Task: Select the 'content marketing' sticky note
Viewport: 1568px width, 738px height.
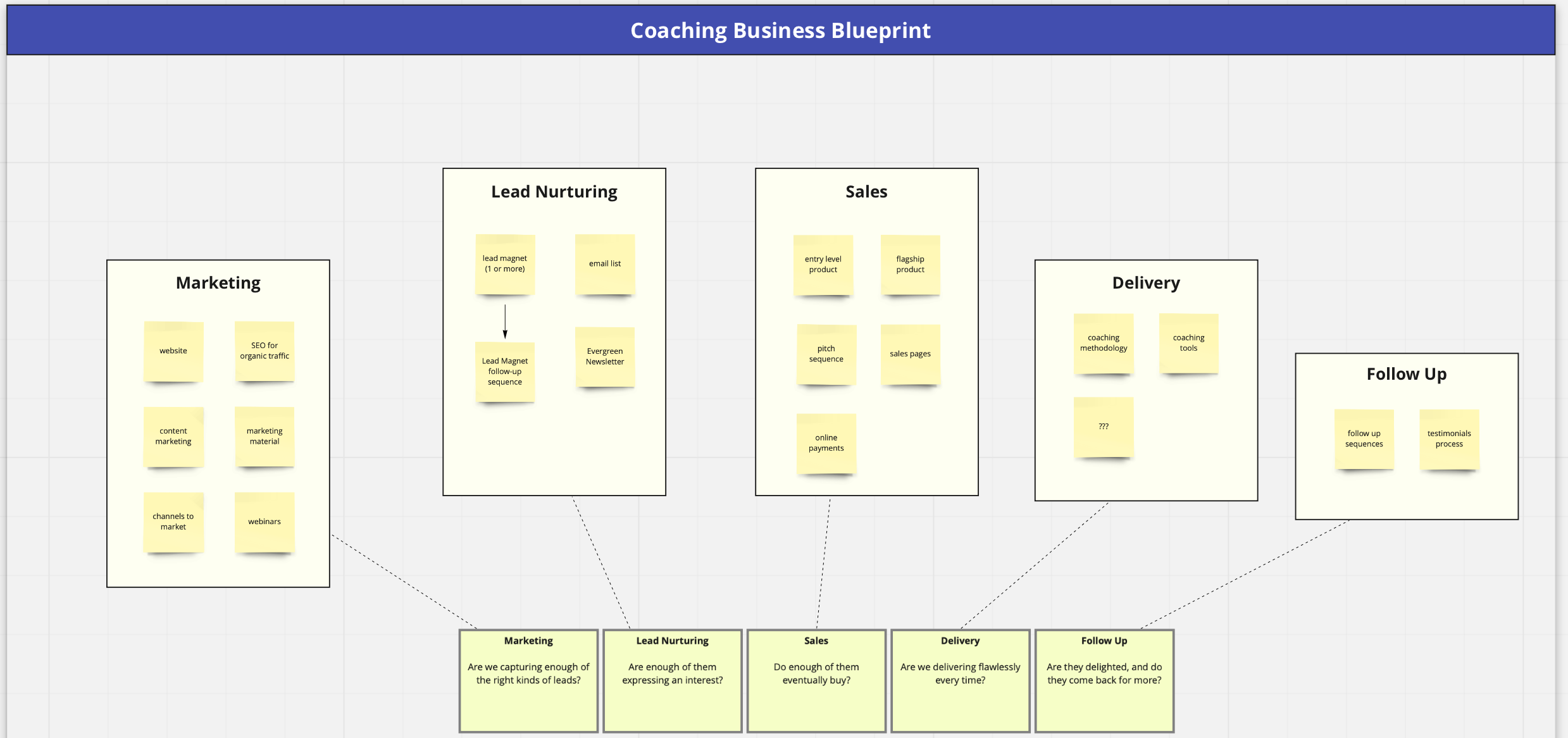Action: [173, 437]
